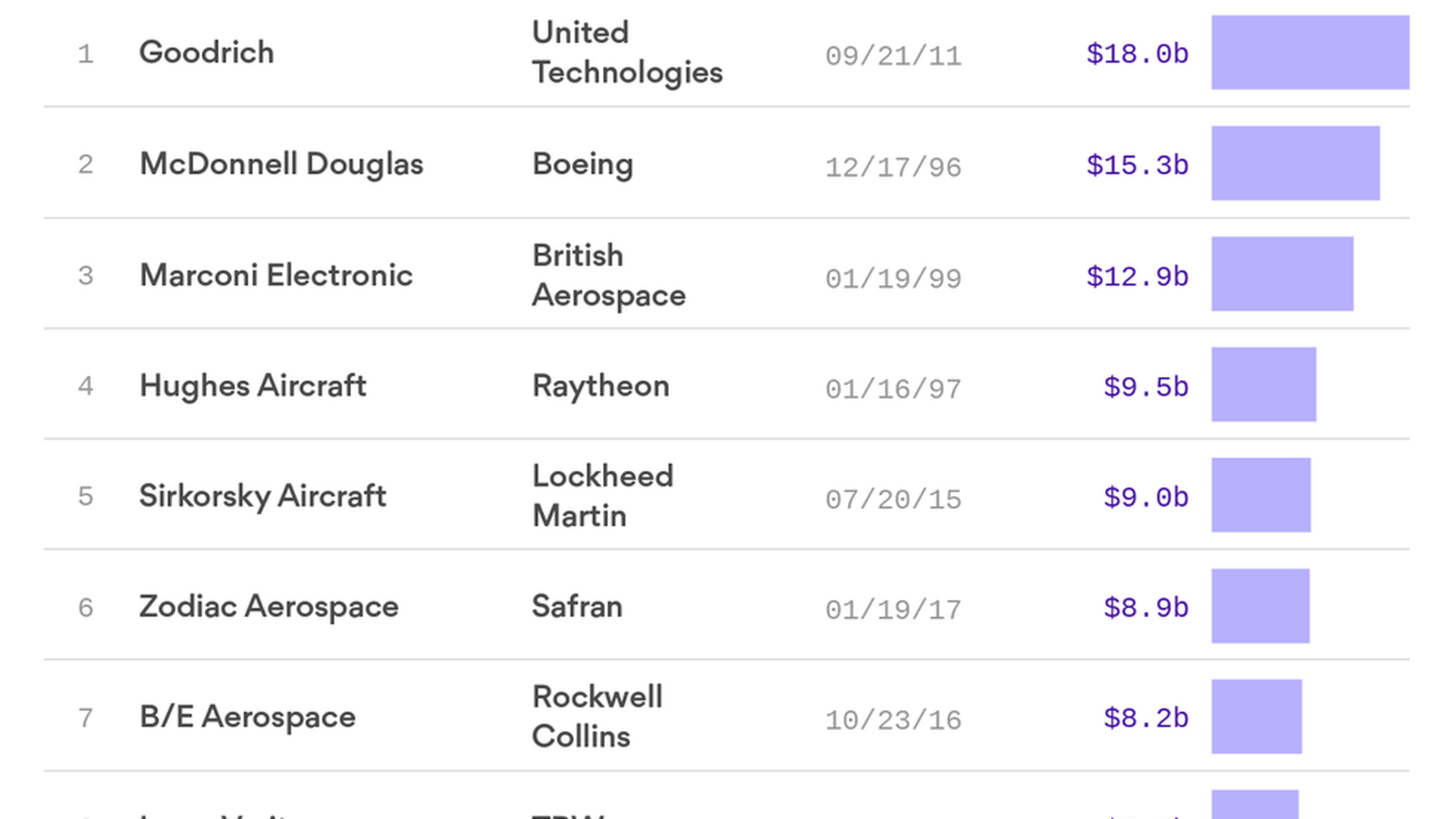1456x819 pixels.
Task: Click the date 01/19/99
Action: click(x=893, y=278)
